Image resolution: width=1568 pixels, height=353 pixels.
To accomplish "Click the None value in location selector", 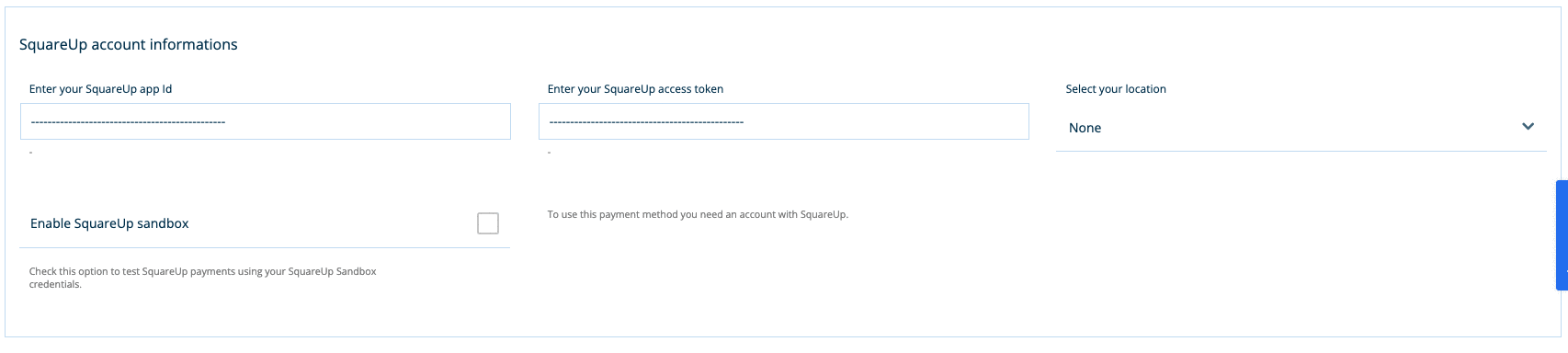I will point(1085,128).
